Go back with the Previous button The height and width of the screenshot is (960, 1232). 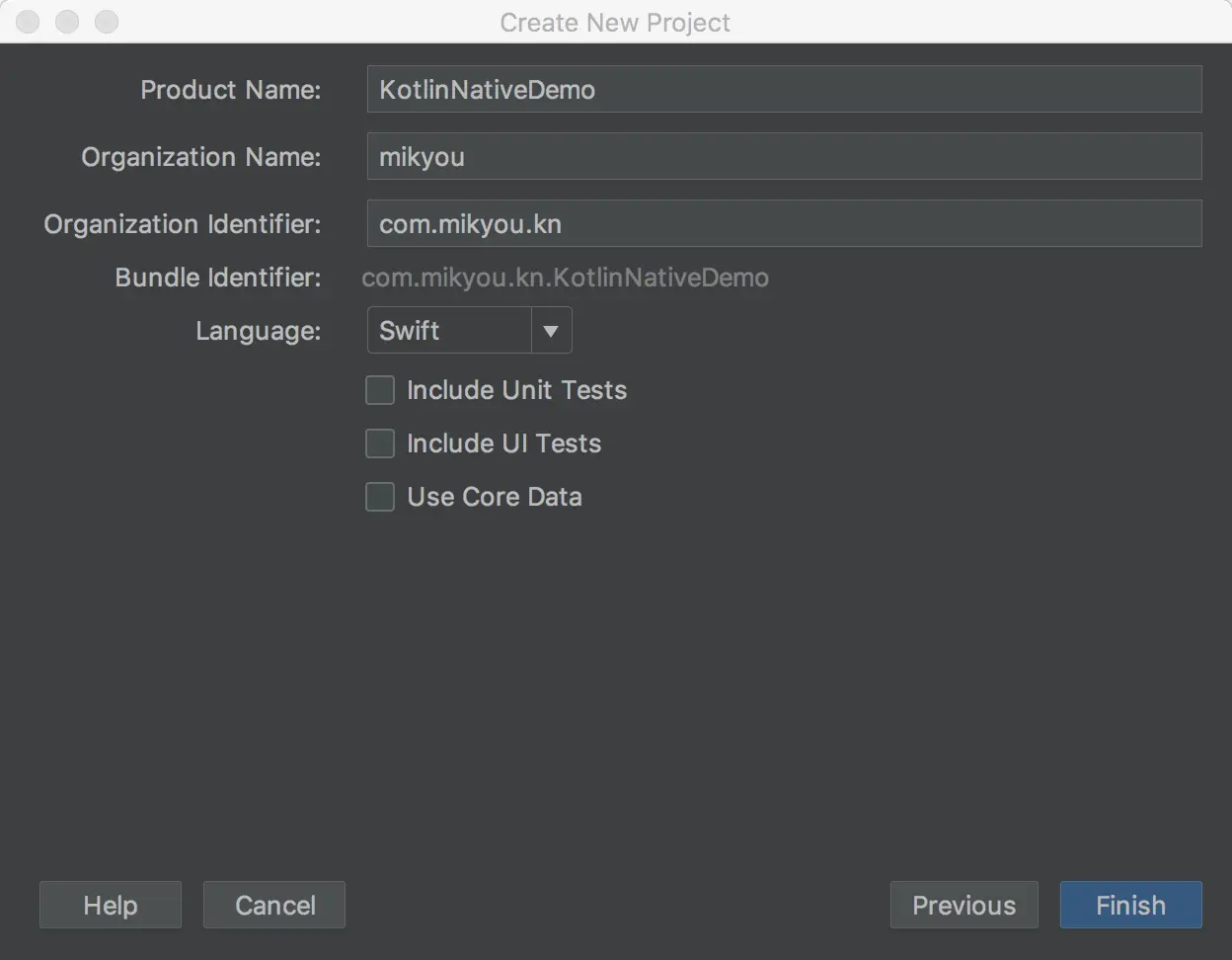963,905
